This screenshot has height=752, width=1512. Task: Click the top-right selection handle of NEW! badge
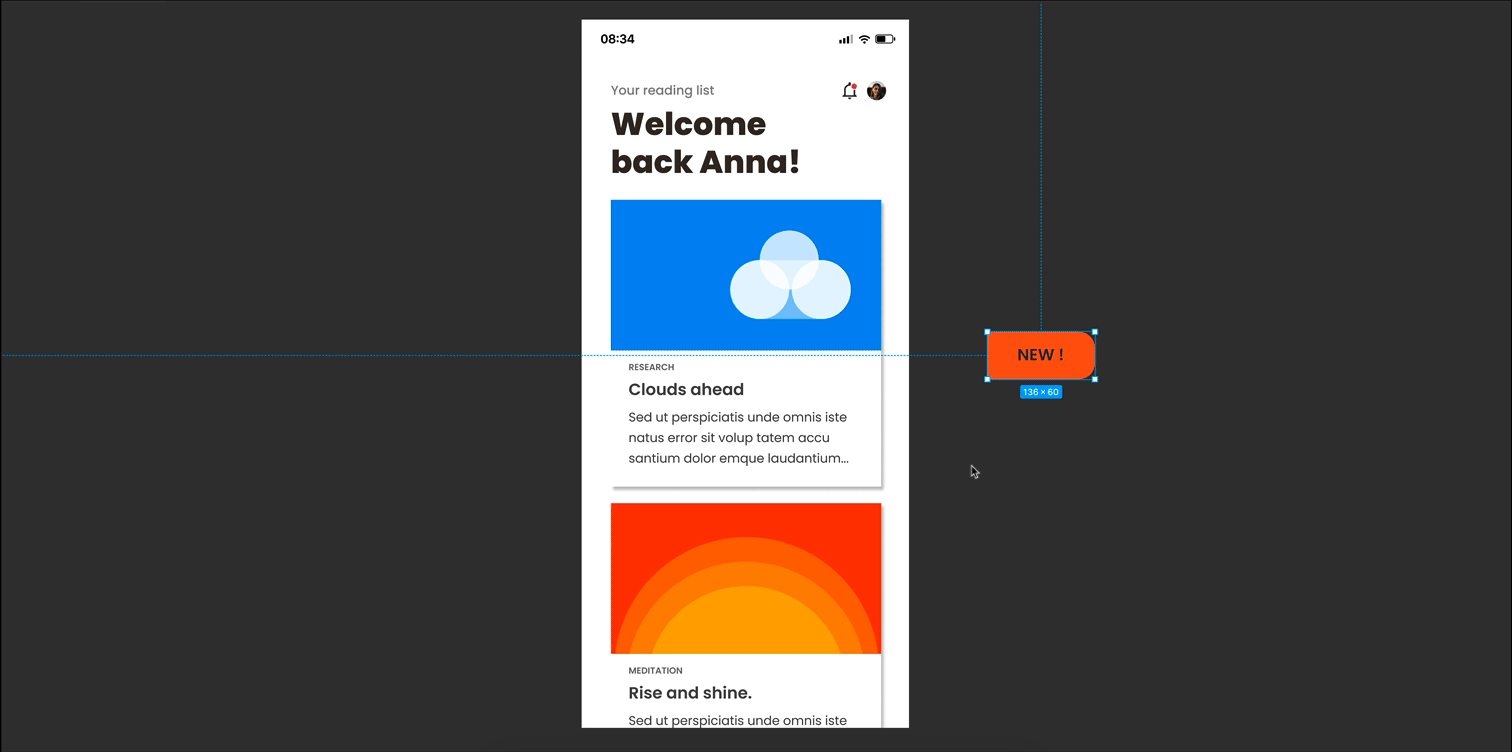tap(1094, 332)
